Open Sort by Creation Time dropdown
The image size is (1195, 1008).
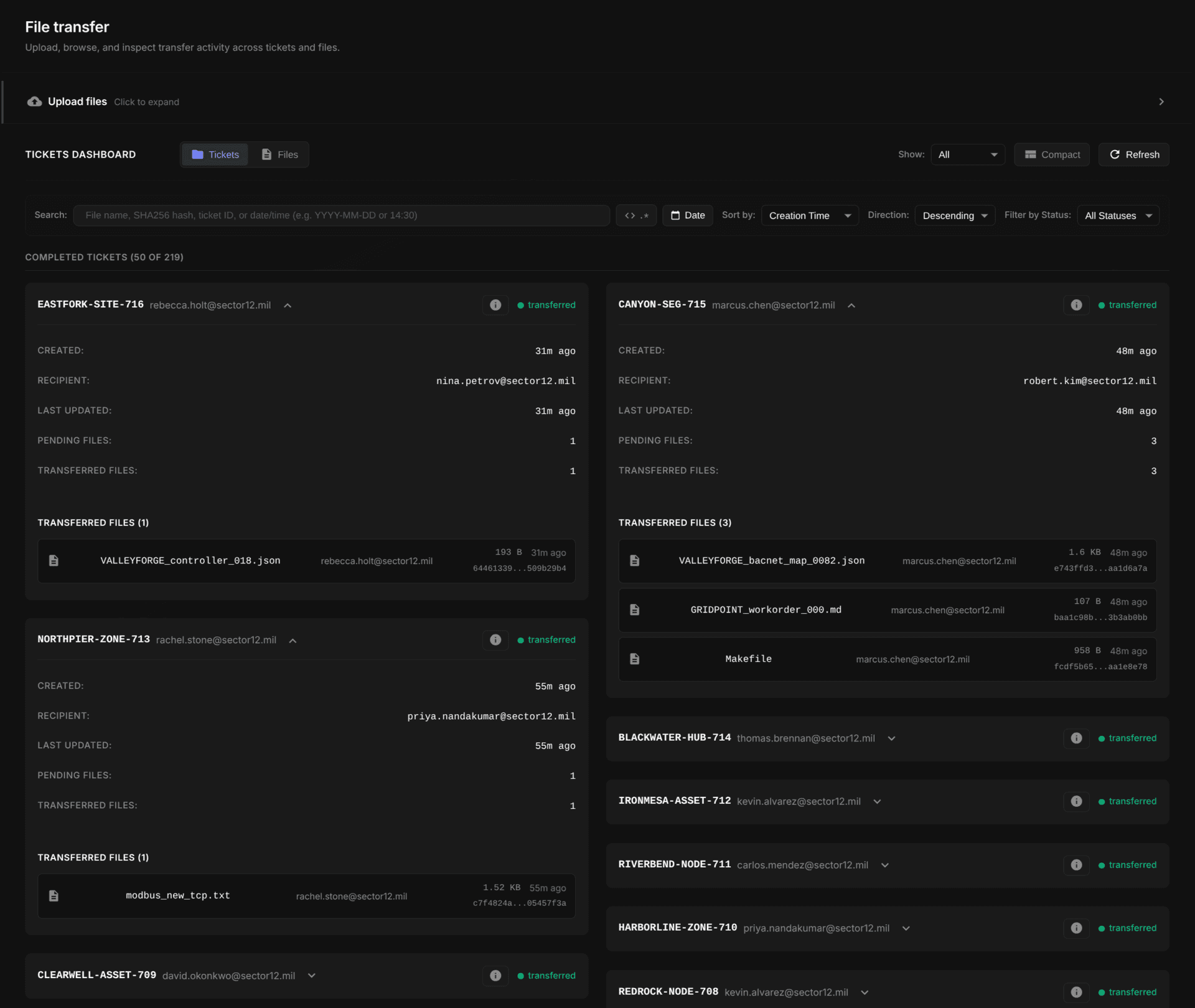[810, 215]
